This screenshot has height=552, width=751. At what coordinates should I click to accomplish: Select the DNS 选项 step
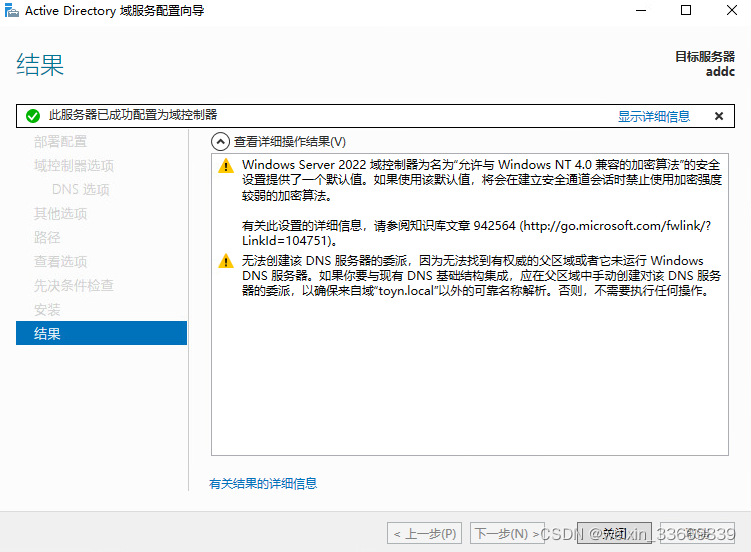(x=80, y=190)
